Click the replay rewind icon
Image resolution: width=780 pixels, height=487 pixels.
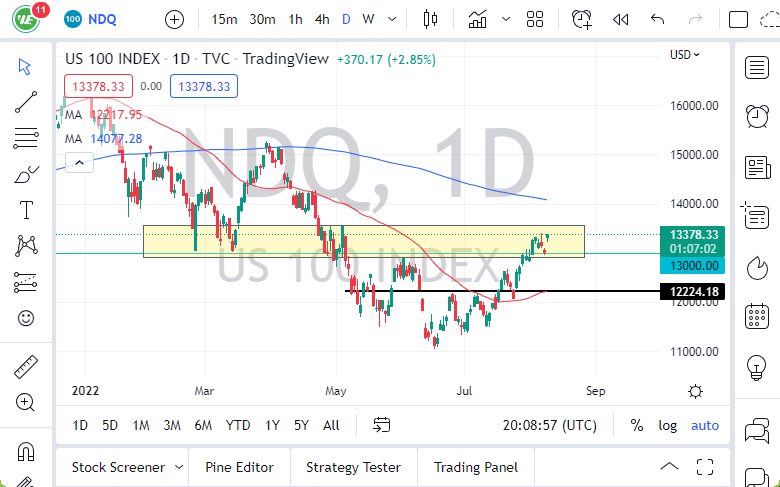pos(620,19)
